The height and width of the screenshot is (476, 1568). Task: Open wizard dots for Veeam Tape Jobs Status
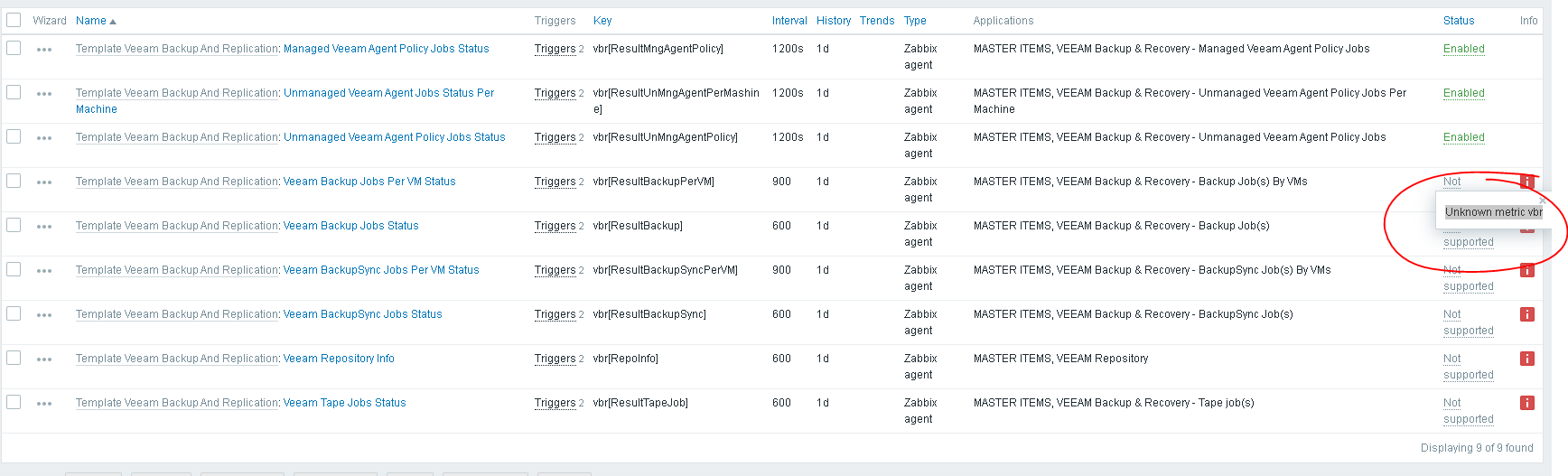pos(44,404)
